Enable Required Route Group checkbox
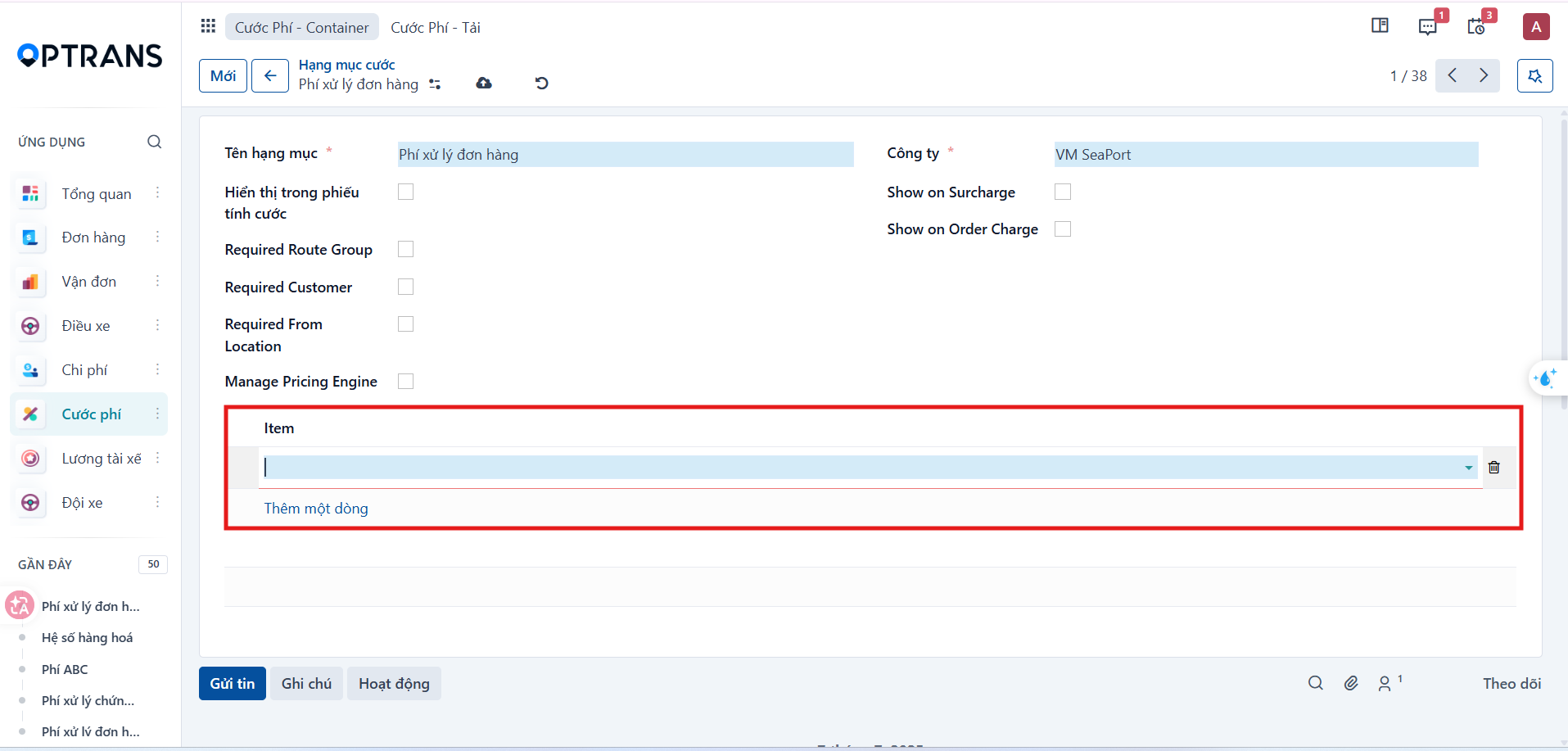This screenshot has height=751, width=1568. pyautogui.click(x=405, y=249)
